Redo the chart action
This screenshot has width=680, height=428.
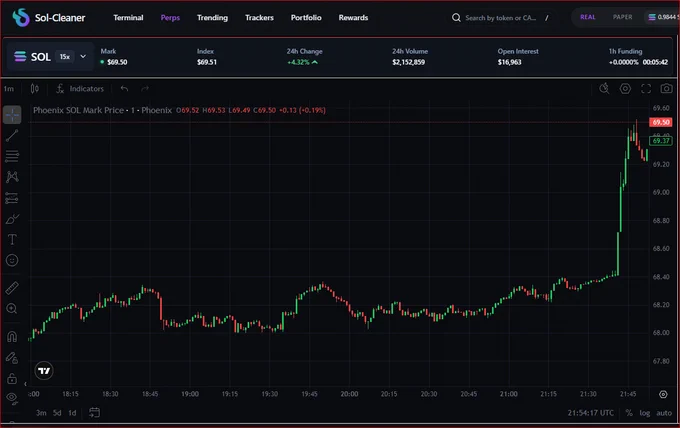[145, 89]
